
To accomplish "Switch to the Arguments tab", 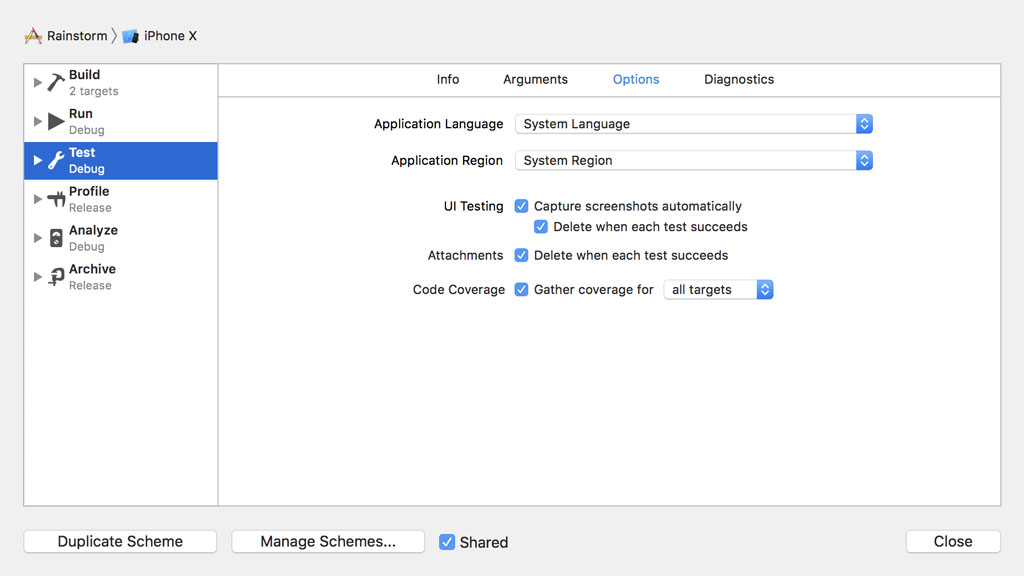I will pyautogui.click(x=535, y=79).
